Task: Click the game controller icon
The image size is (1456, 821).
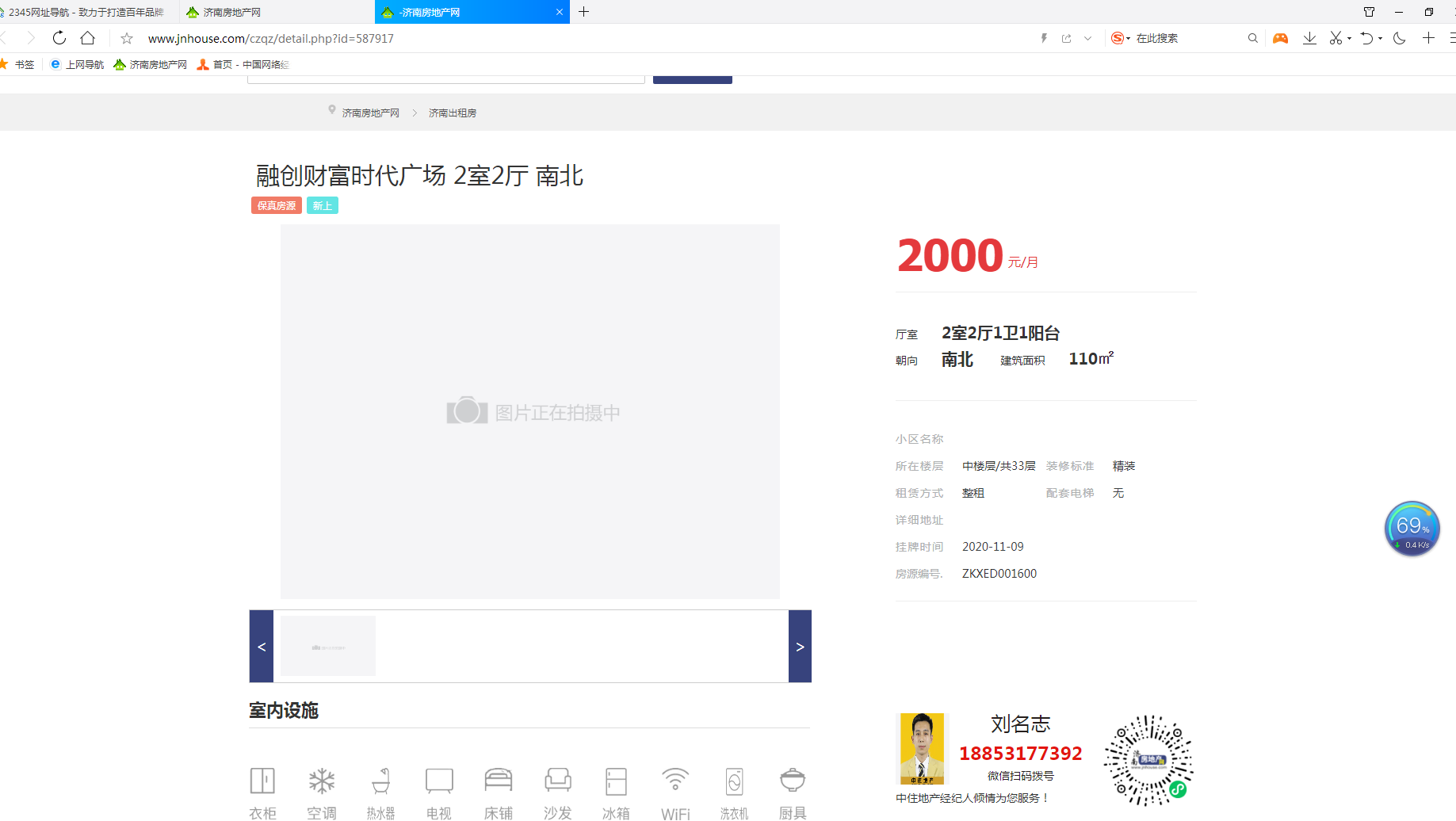Action: (1280, 38)
